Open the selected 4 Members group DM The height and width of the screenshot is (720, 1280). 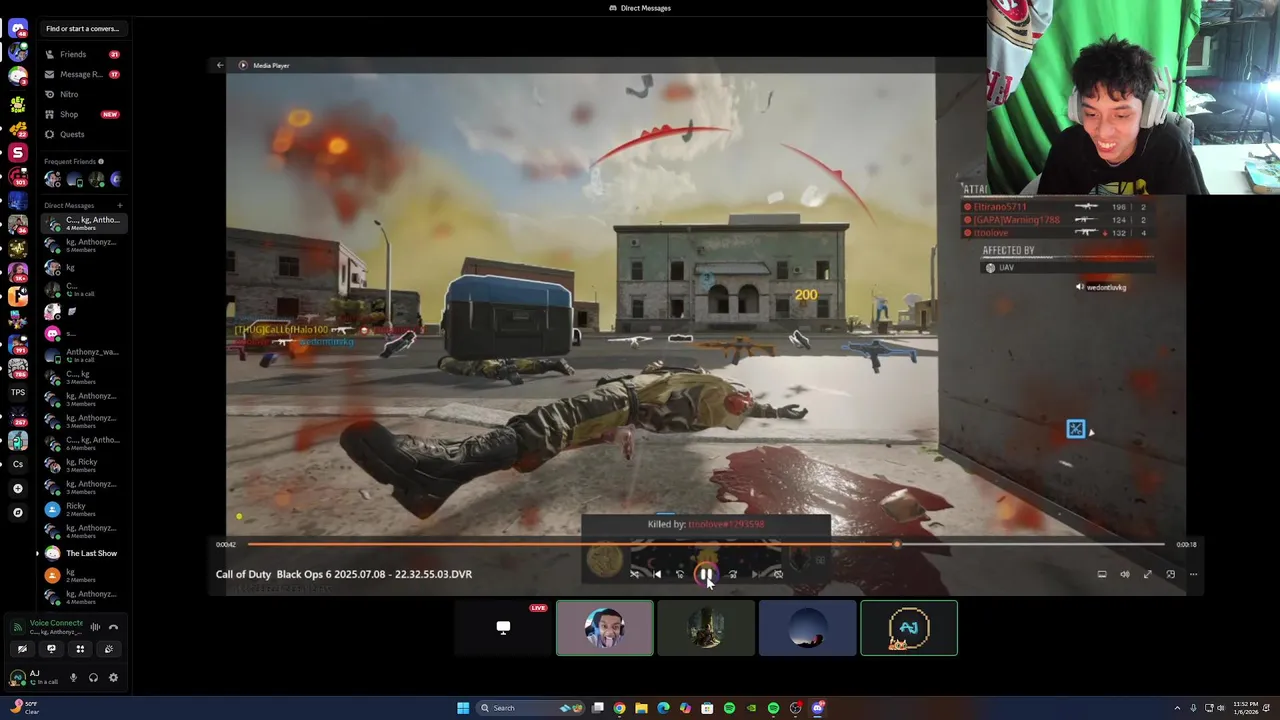click(x=83, y=223)
